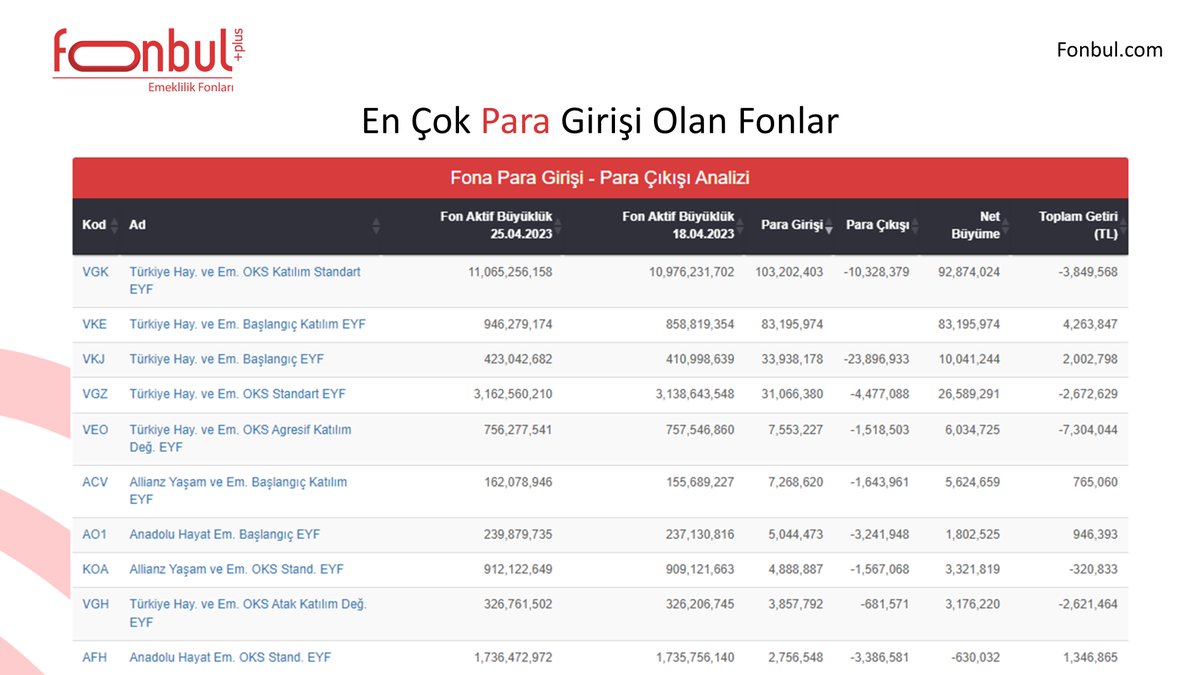Sort by the Para Girişi column
The height and width of the screenshot is (675, 1200).
pyautogui.click(x=797, y=225)
